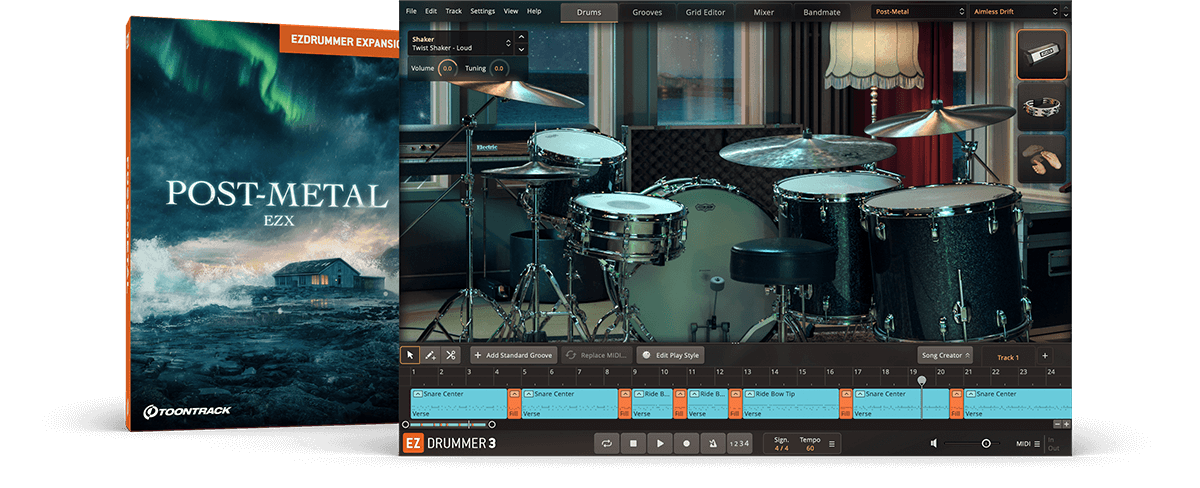Click Add Standard Groove button
This screenshot has height=488, width=1200.
click(513, 355)
